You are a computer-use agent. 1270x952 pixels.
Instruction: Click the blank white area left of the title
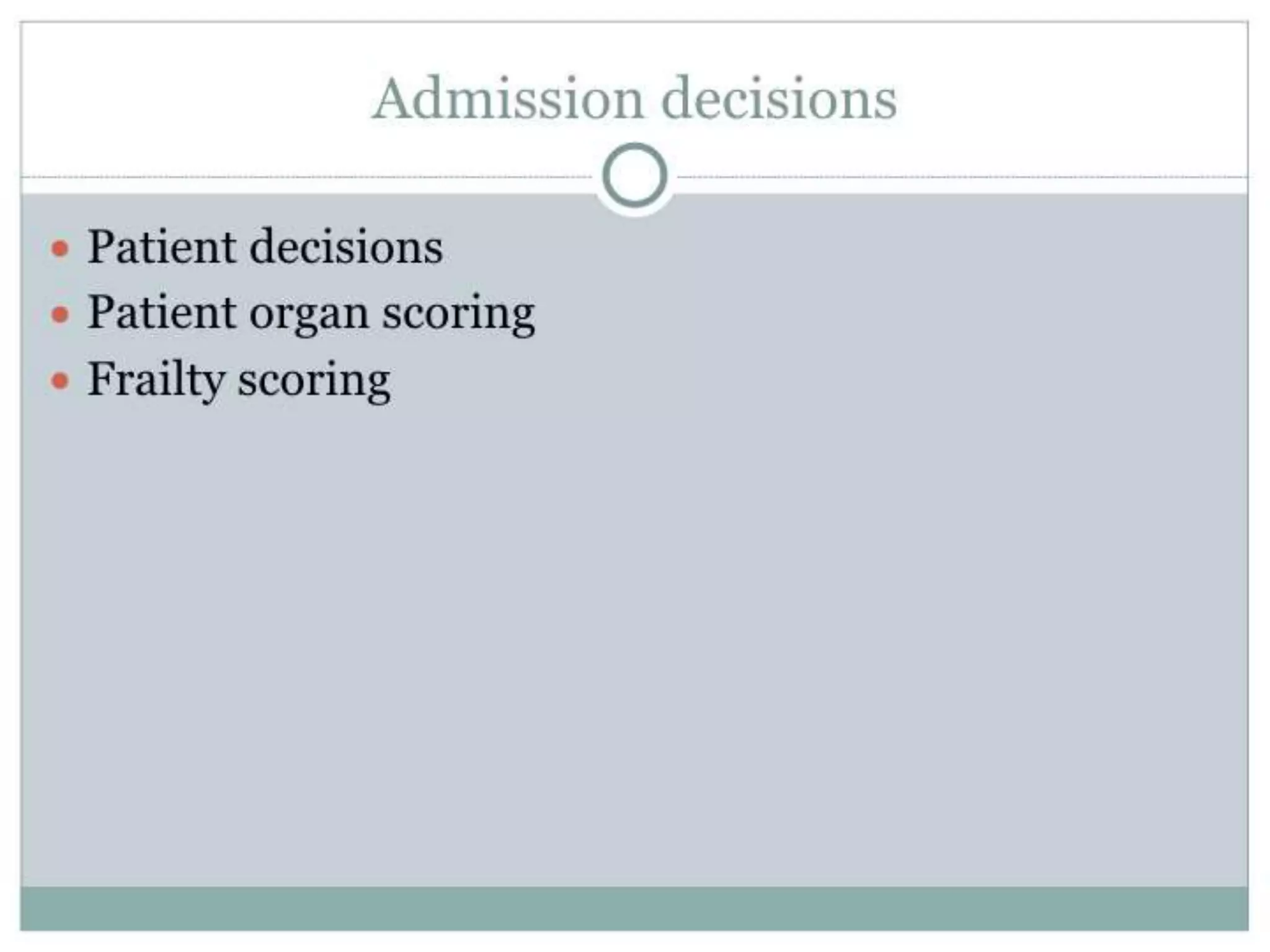coord(186,99)
